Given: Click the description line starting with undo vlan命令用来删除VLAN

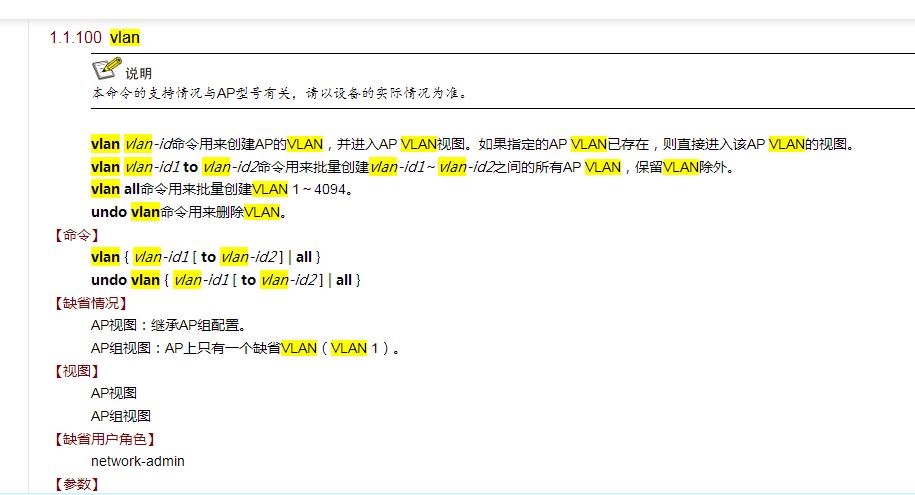Looking at the screenshot, I should [x=189, y=212].
